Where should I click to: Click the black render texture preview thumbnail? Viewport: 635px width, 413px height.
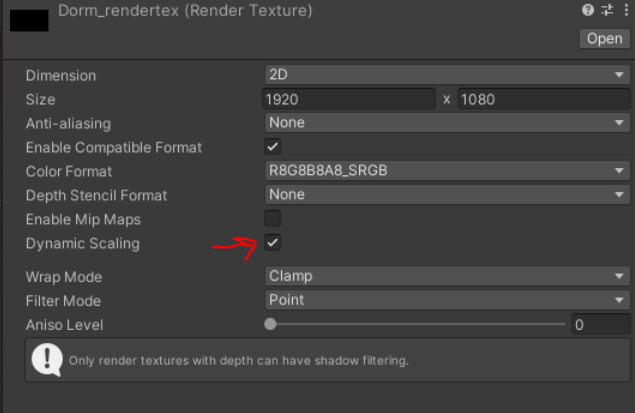pos(29,18)
